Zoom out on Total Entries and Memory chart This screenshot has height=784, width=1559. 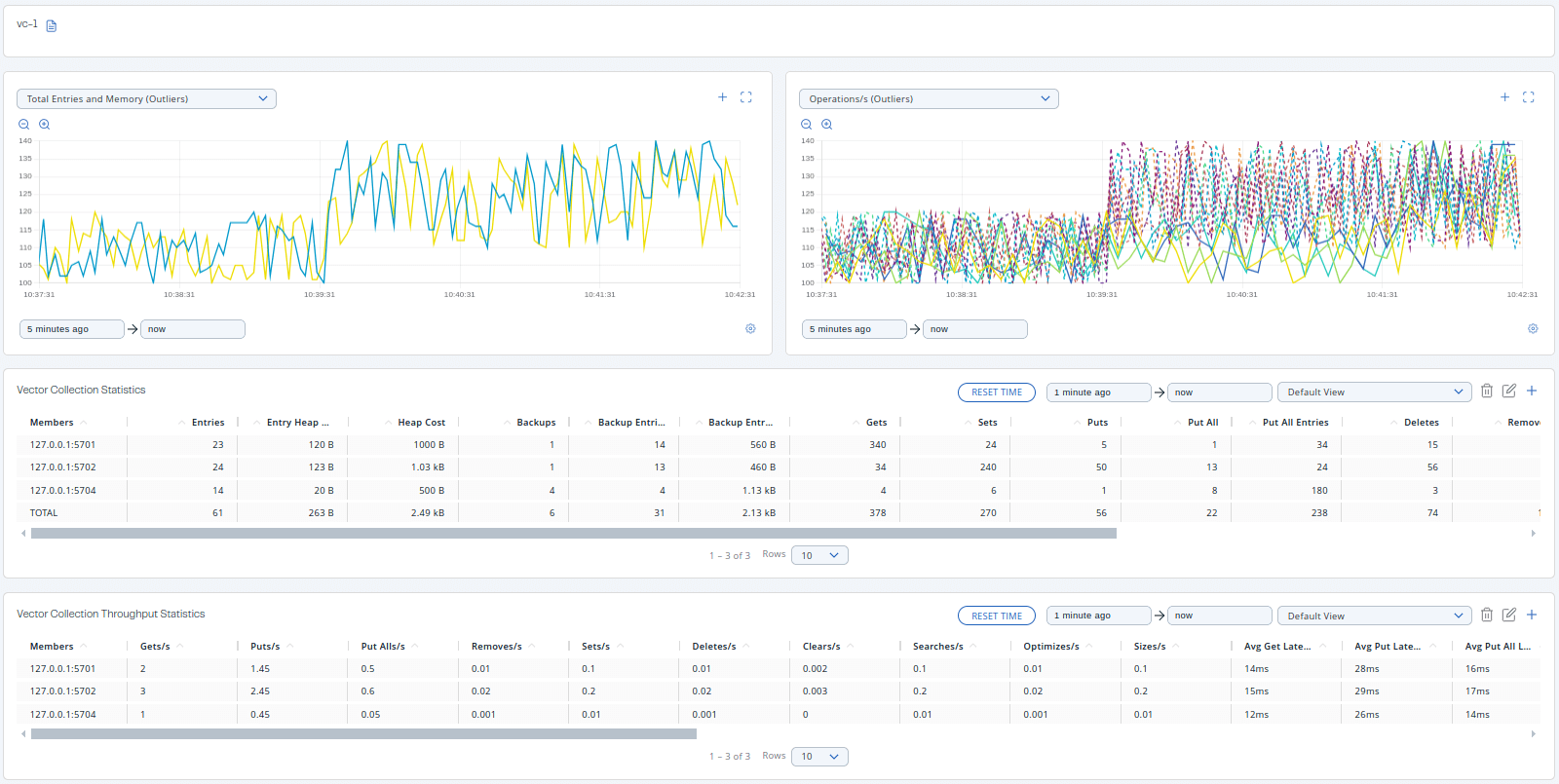(24, 125)
